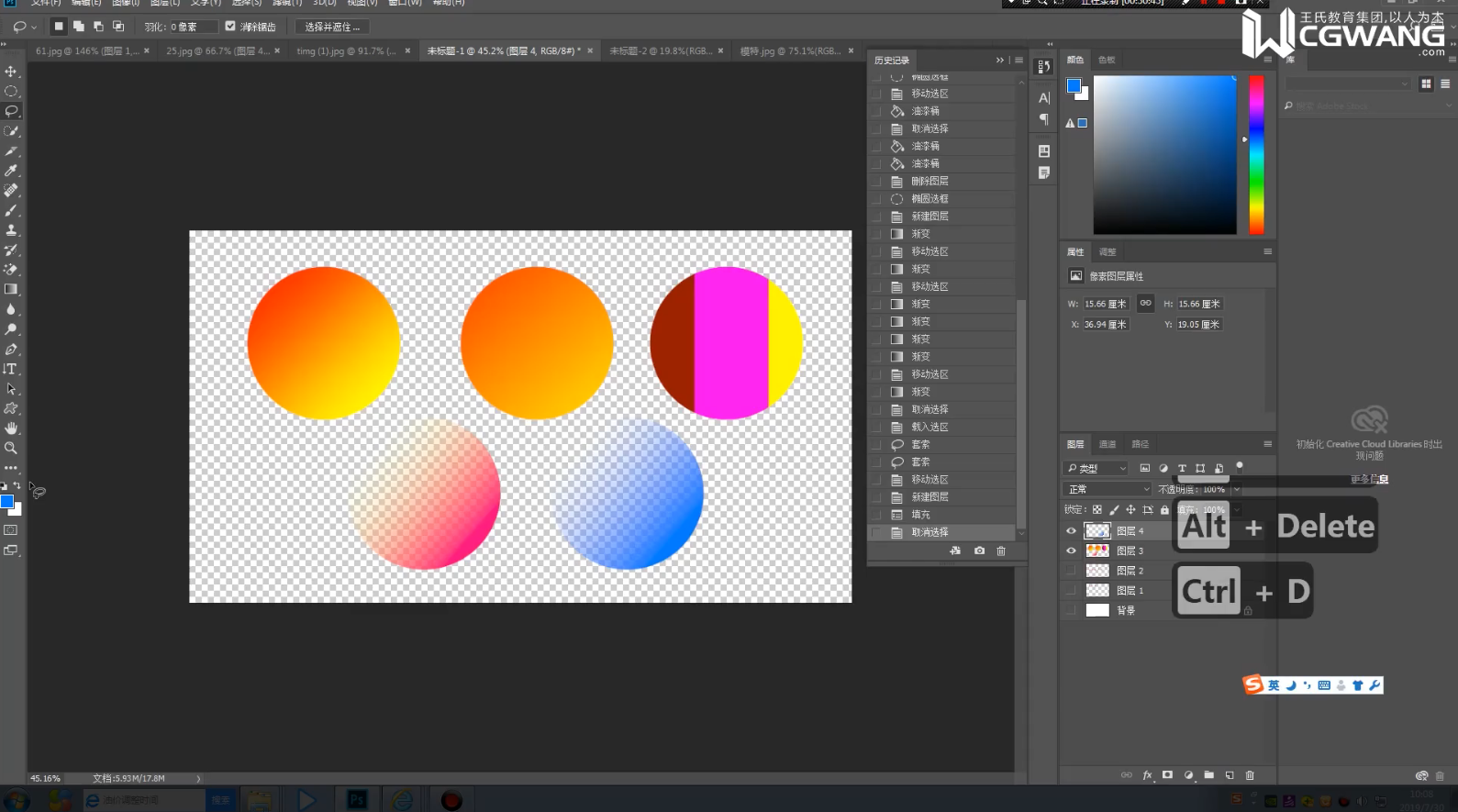1458x812 pixels.
Task: Click the vertical hue spectrum slider
Action: pyautogui.click(x=1256, y=155)
